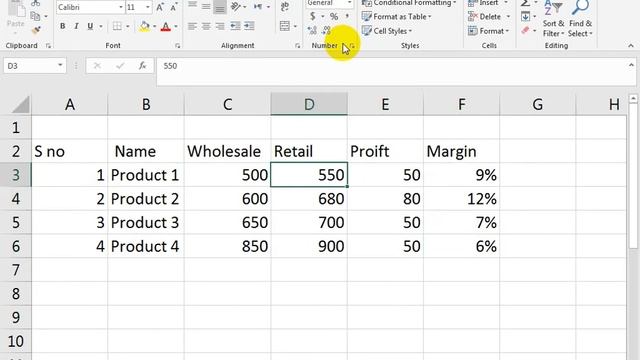Select Bottom Align icon

click(x=220, y=7)
